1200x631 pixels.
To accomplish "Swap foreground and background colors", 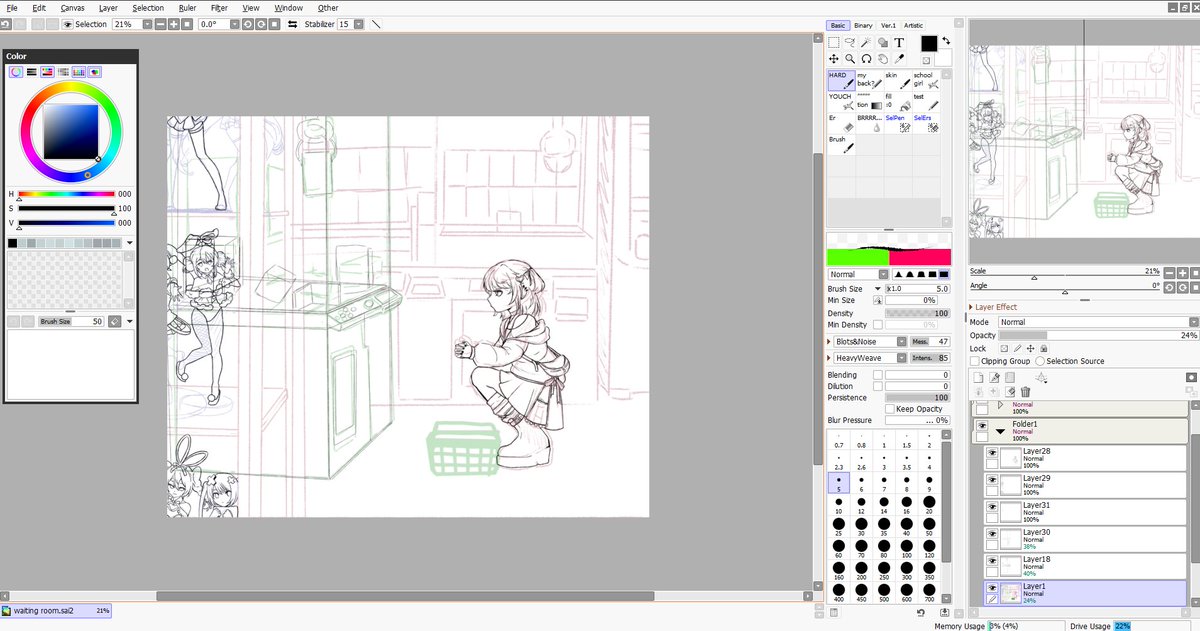I will pyautogui.click(x=945, y=41).
